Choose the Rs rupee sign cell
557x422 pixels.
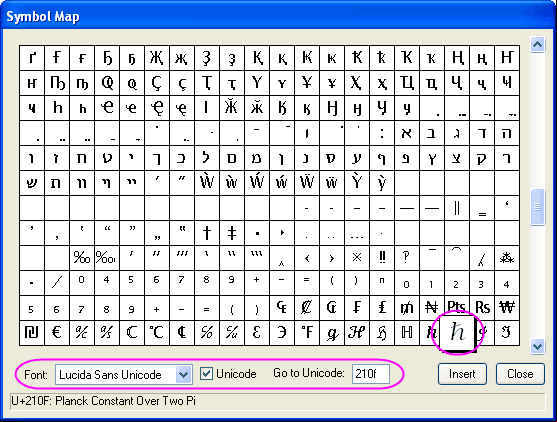[482, 308]
